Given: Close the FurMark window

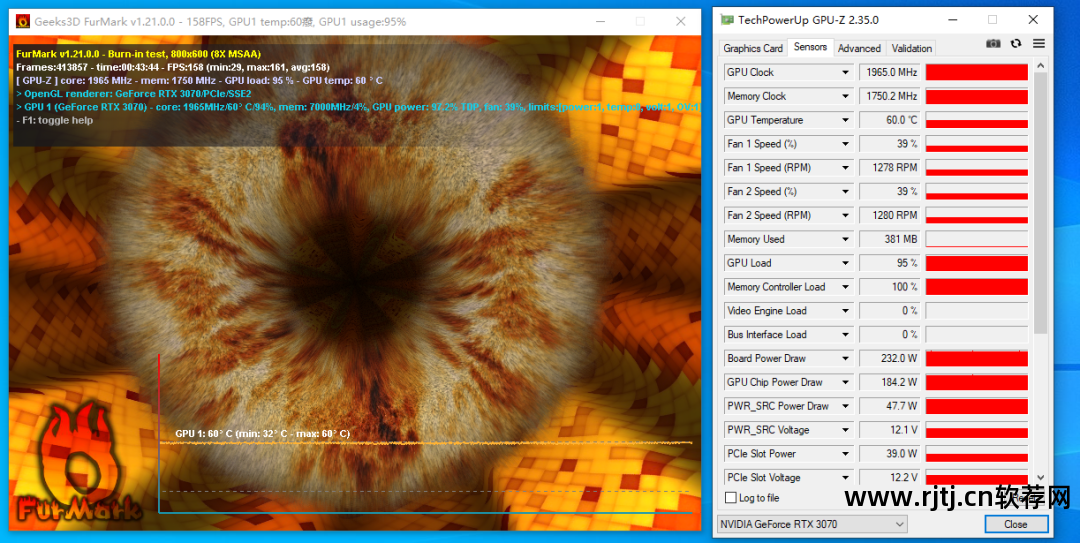Looking at the screenshot, I should pos(681,21).
